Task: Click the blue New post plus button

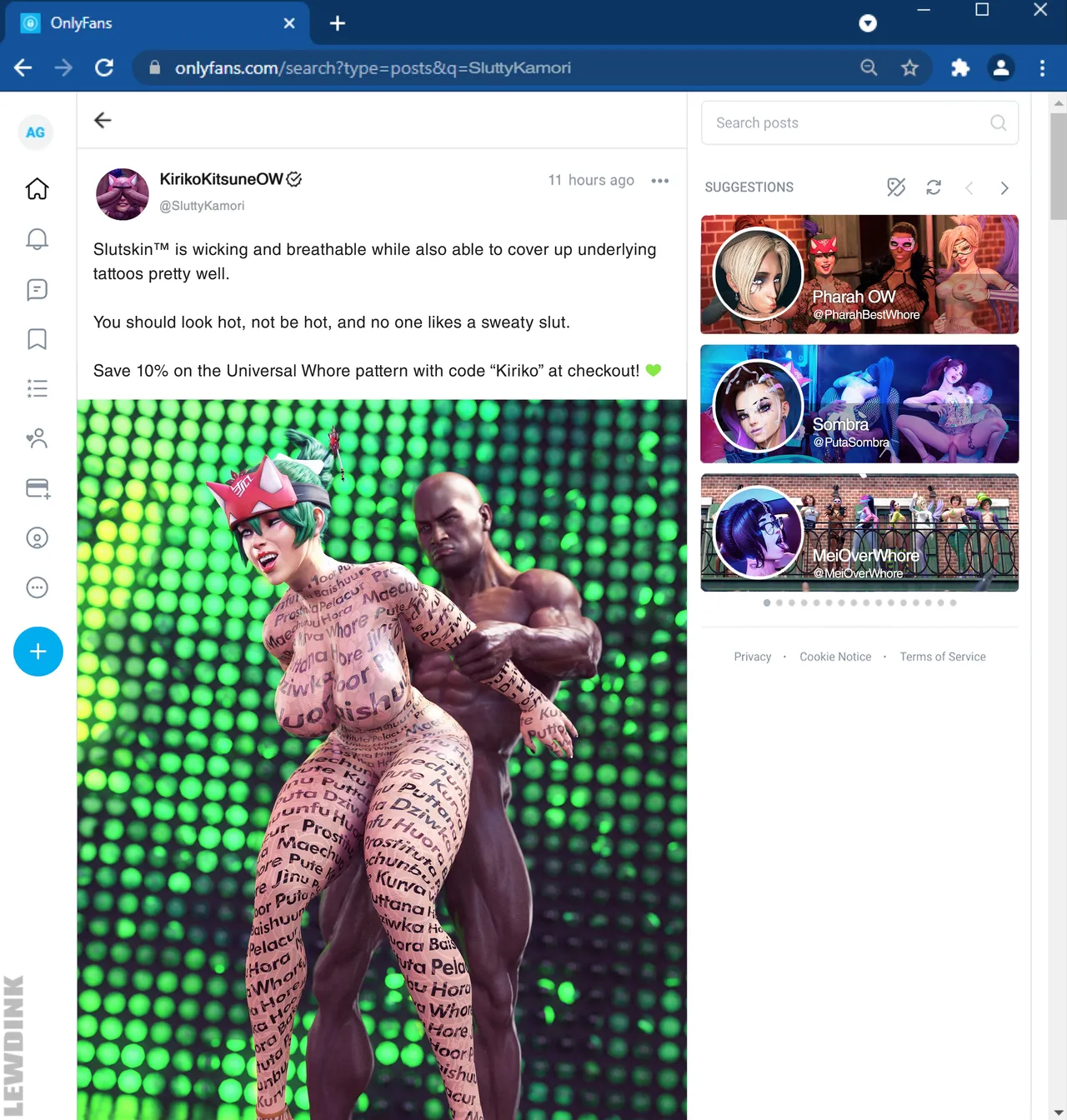Action: point(38,652)
